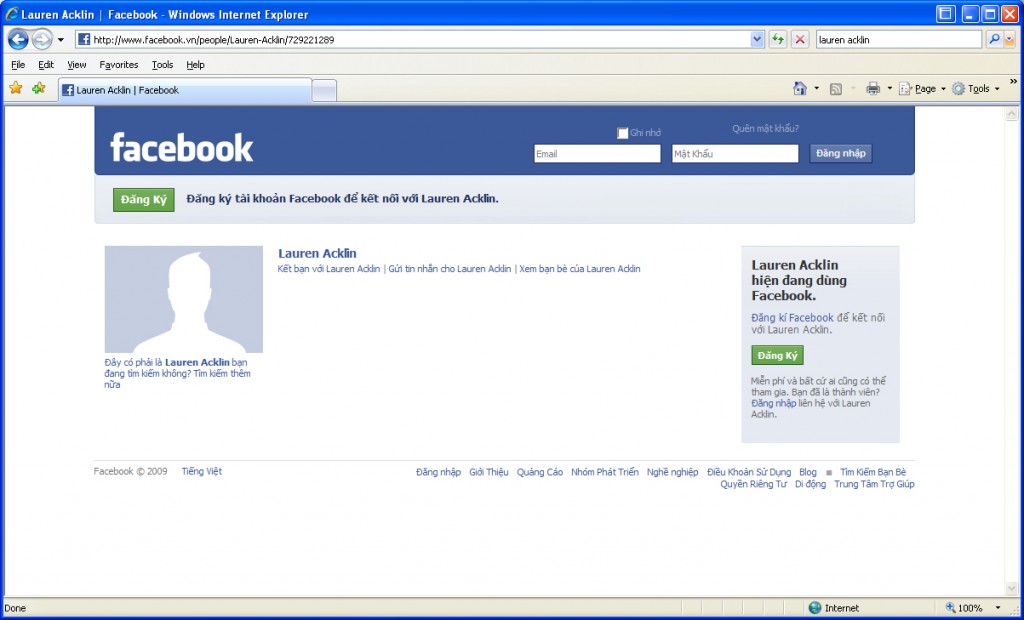Click the Add to Favorites star icon
The height and width of the screenshot is (620, 1024).
(x=39, y=88)
